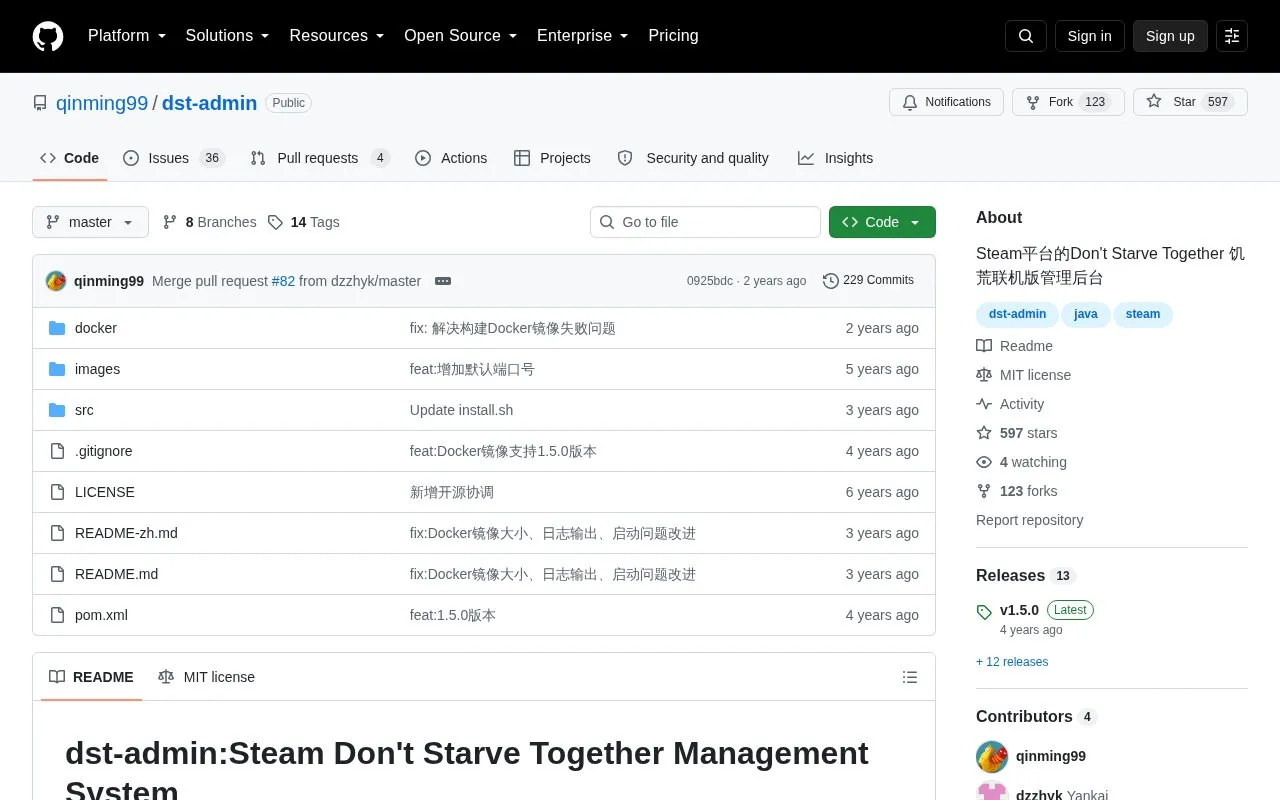Image resolution: width=1280 pixels, height=800 pixels.
Task: Click the v1.5.0 release tag icon
Action: [984, 611]
